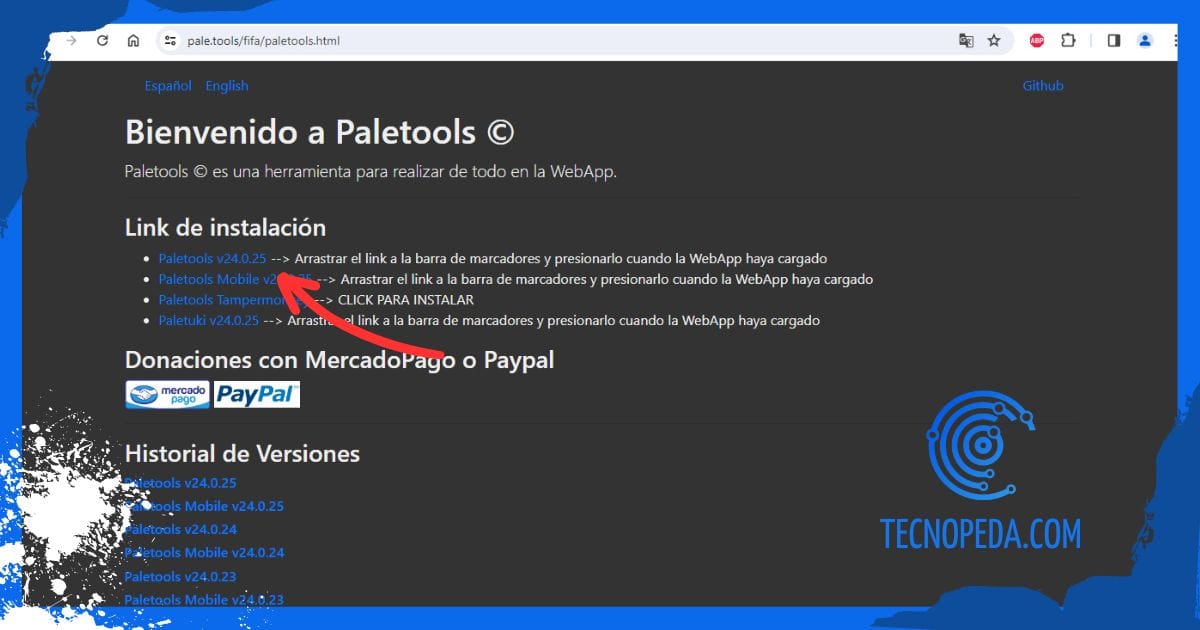The image size is (1200, 630).
Task: Click the forward navigation arrow
Action: tap(71, 41)
